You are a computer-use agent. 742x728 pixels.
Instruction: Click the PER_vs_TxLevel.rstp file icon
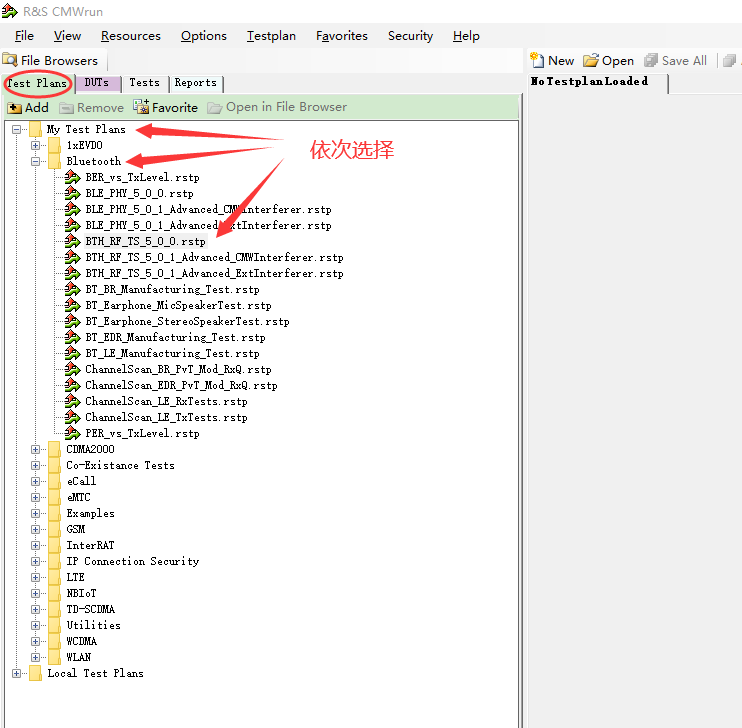72,433
